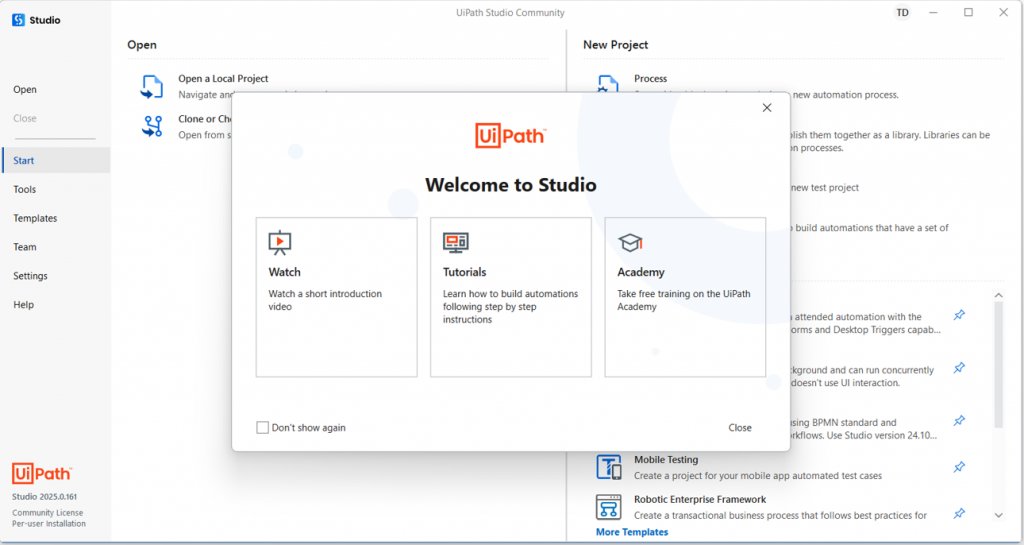This screenshot has width=1024, height=545.
Task: Click the Robotic Enterprise Framework template icon
Action: (609, 506)
